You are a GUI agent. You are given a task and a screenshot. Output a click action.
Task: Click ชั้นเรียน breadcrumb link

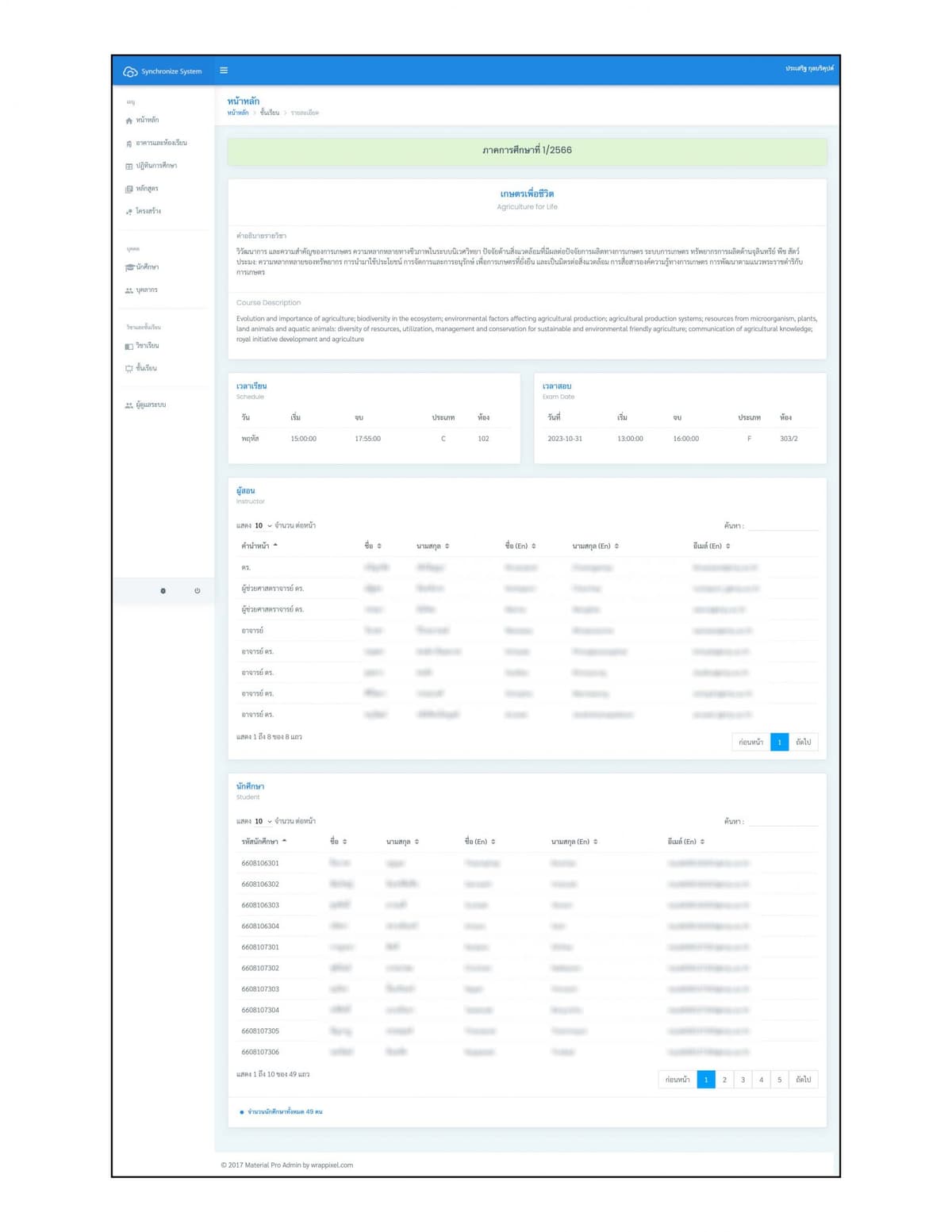[270, 113]
